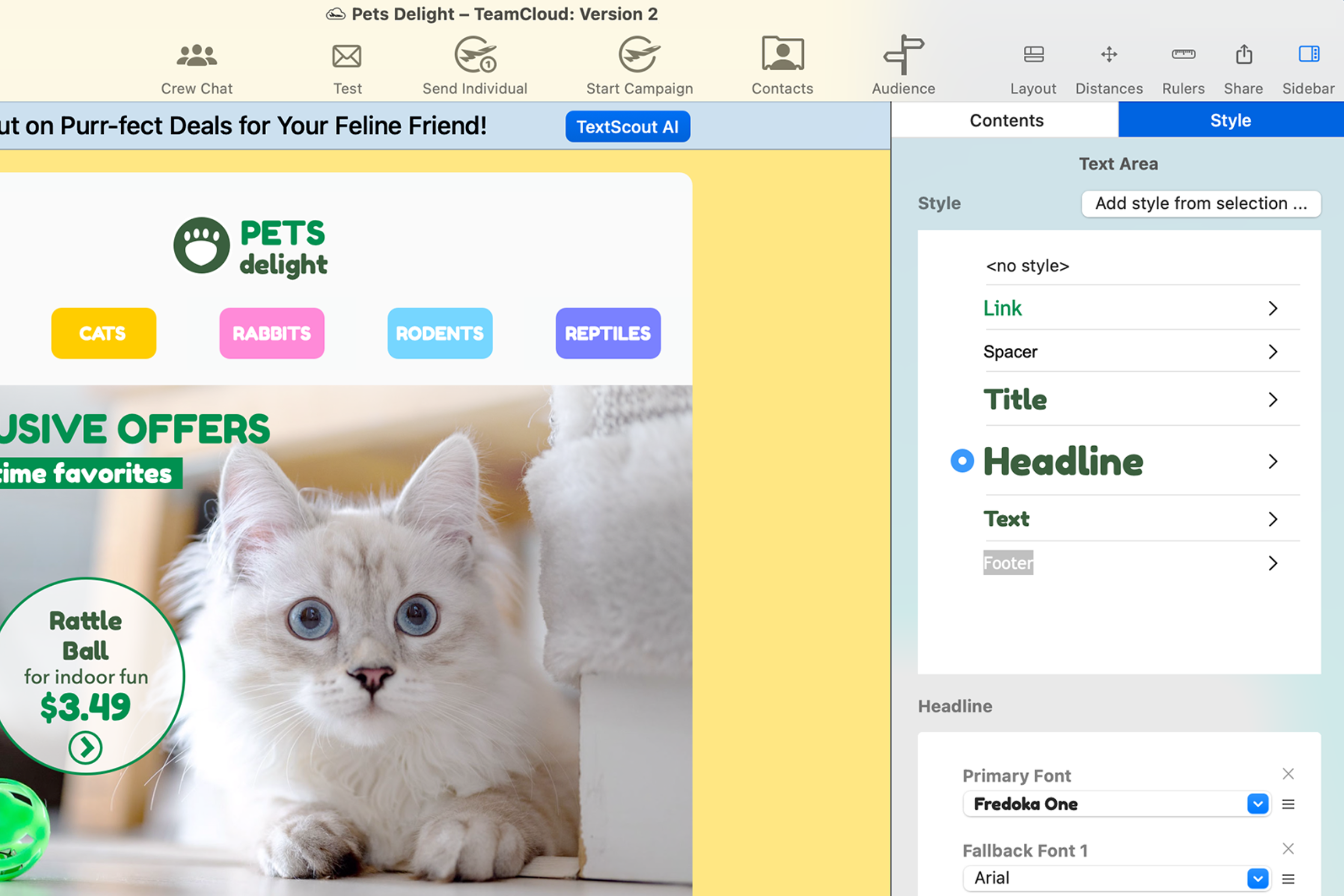Screen dimensions: 1344x896
Task: Click the Share icon
Action: click(x=1243, y=54)
